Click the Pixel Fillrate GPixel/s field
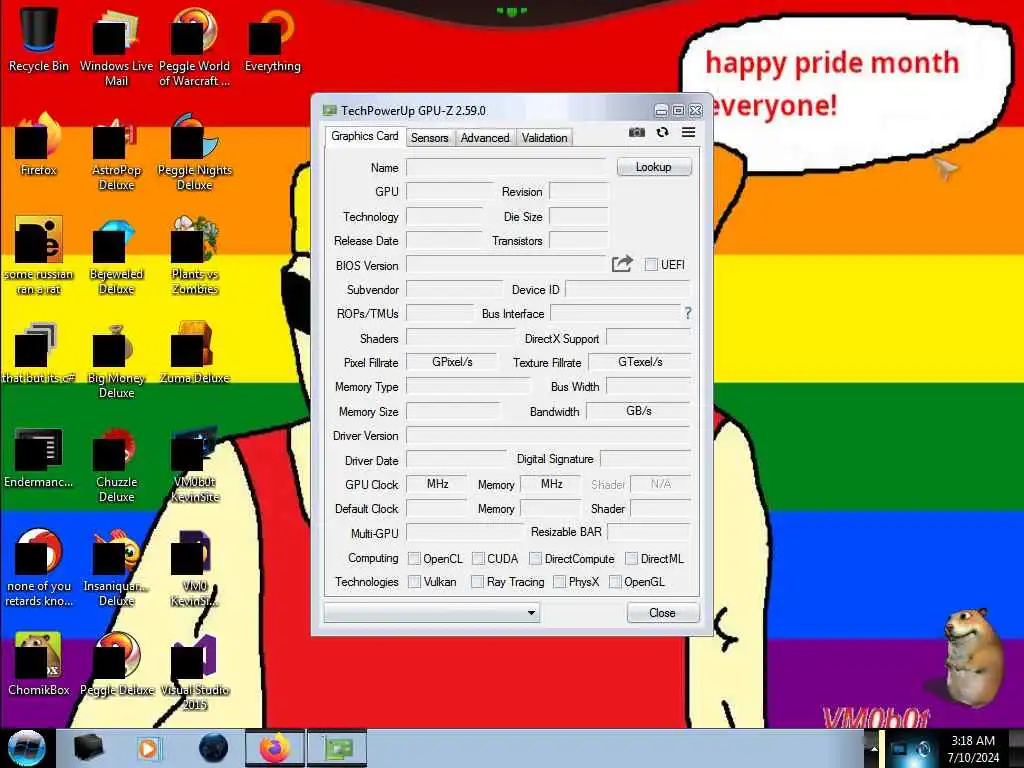 click(x=451, y=362)
